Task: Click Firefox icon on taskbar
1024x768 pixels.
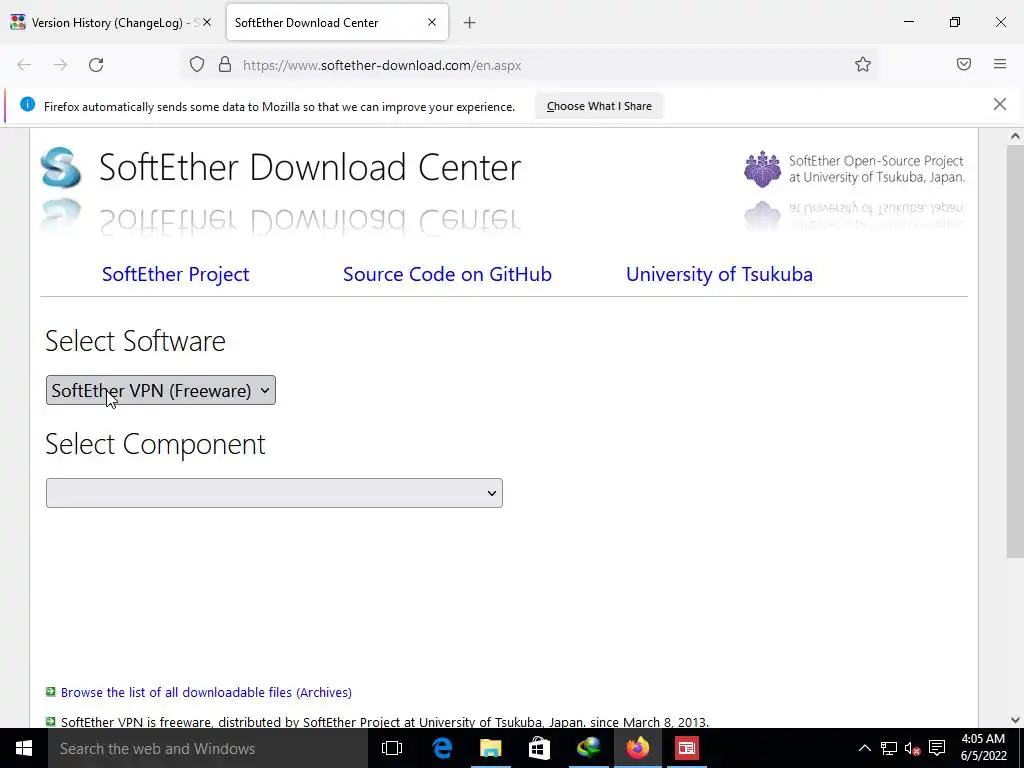Action: [x=637, y=748]
